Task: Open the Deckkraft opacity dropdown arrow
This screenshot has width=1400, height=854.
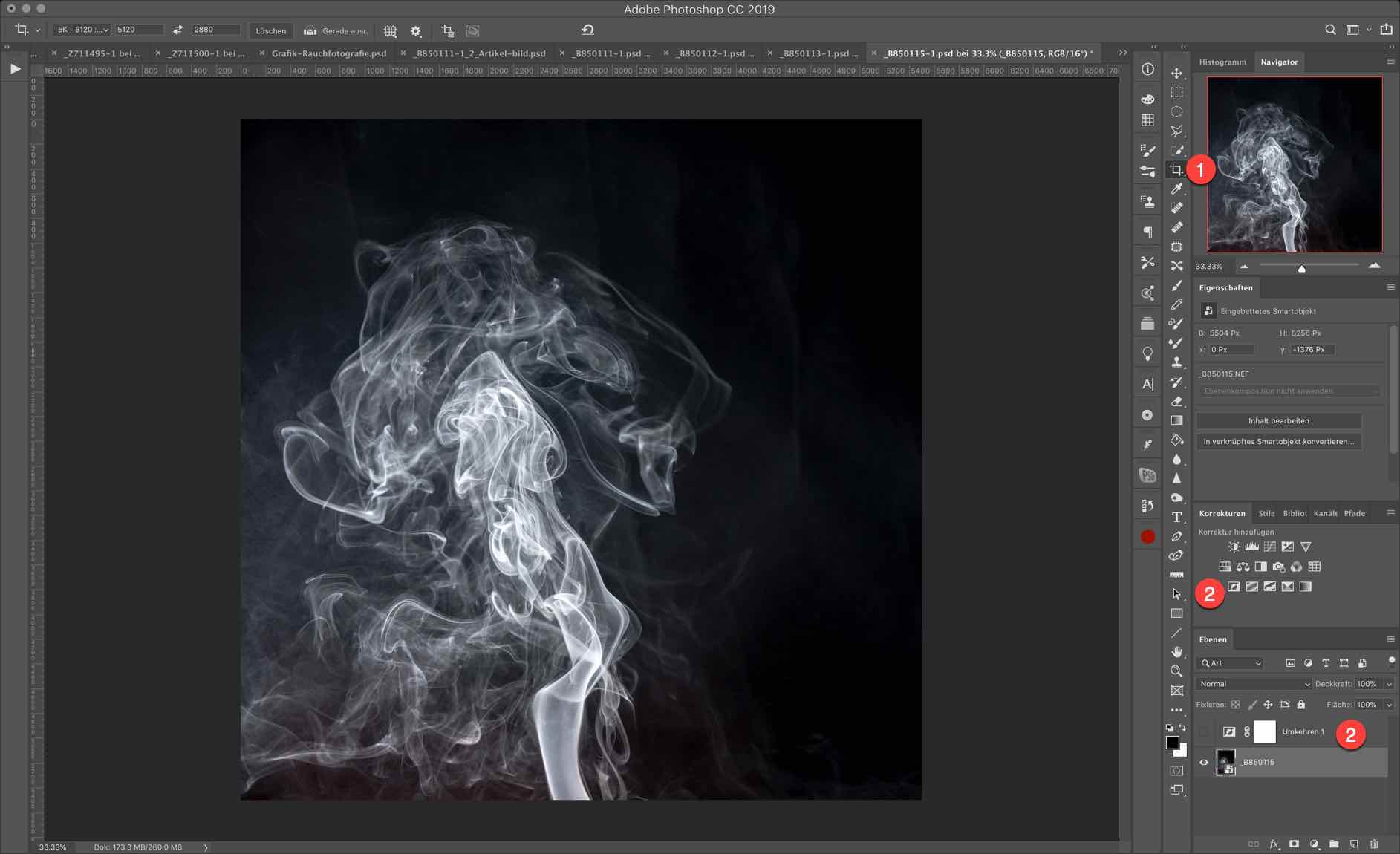Action: click(x=1389, y=684)
